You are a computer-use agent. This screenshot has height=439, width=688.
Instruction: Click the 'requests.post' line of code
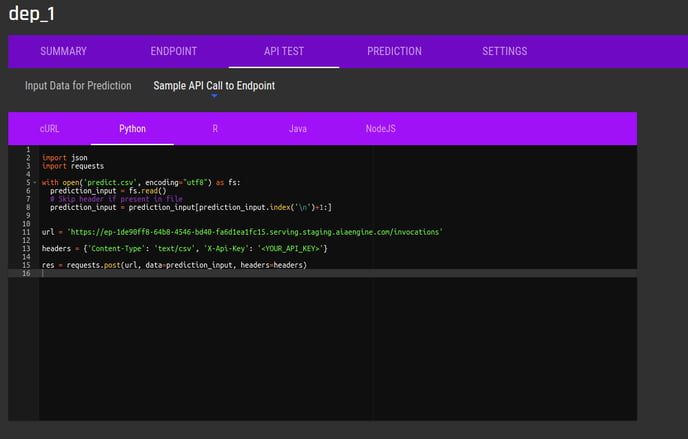pos(174,265)
